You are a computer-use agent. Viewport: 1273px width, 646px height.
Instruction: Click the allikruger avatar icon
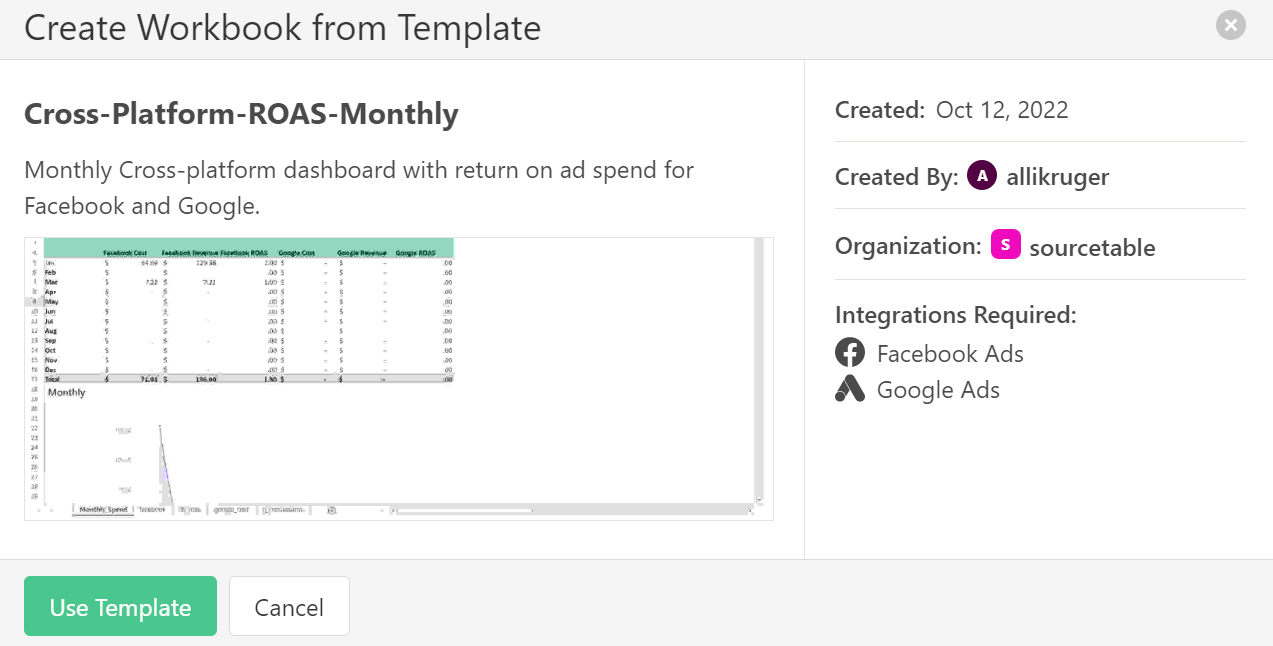point(982,176)
